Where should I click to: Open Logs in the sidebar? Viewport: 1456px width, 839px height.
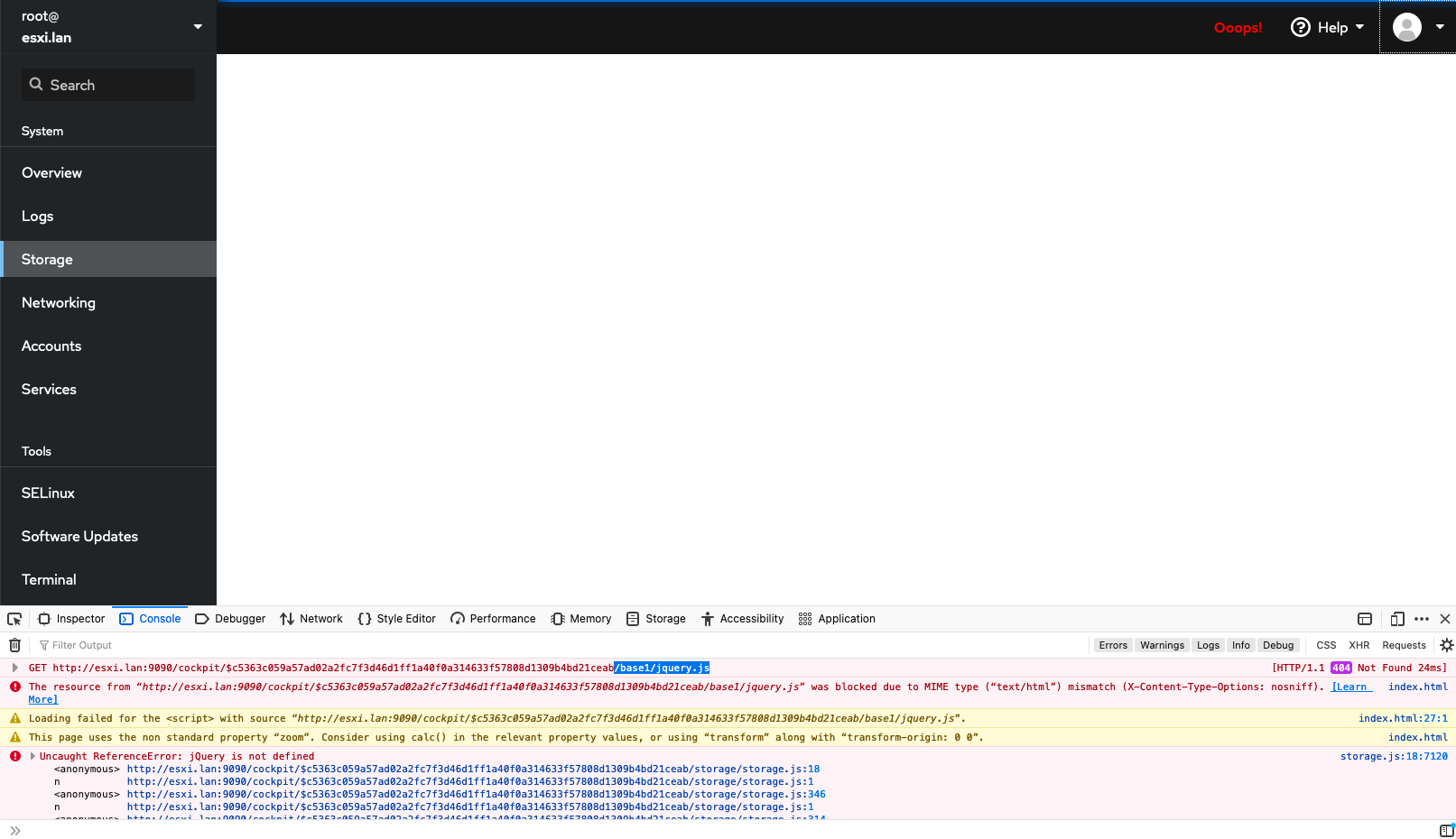(108, 216)
